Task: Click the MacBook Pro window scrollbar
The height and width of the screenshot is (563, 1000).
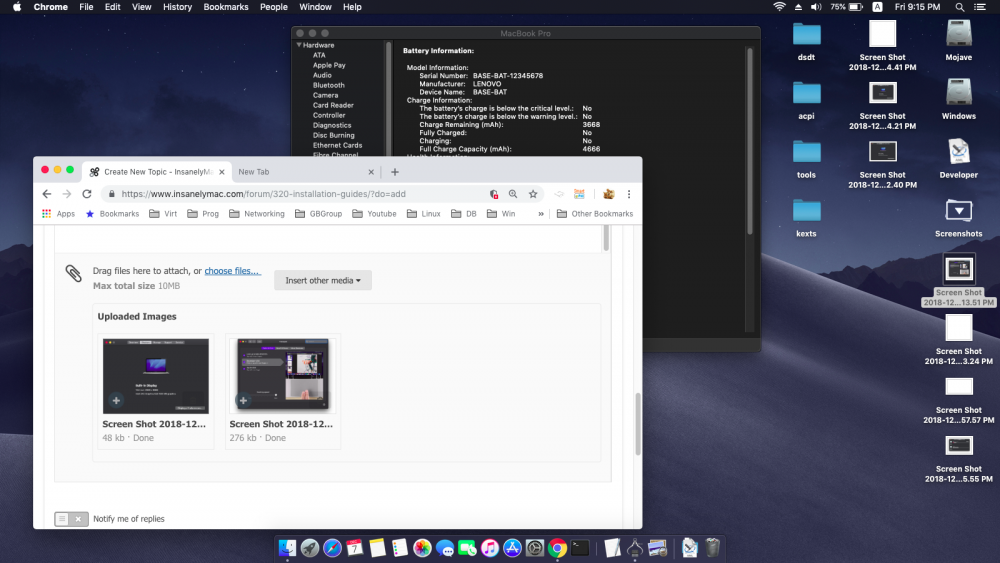Action: 749,142
